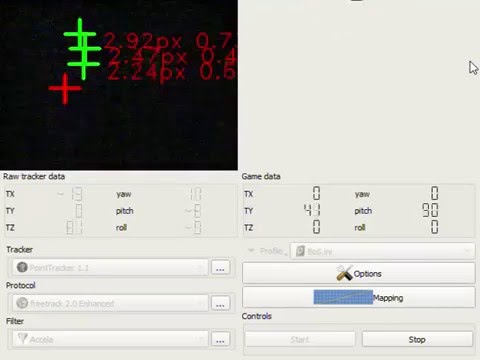480x360 pixels.
Task: Click the Raw tracker data pitch value
Action: click(x=193, y=211)
